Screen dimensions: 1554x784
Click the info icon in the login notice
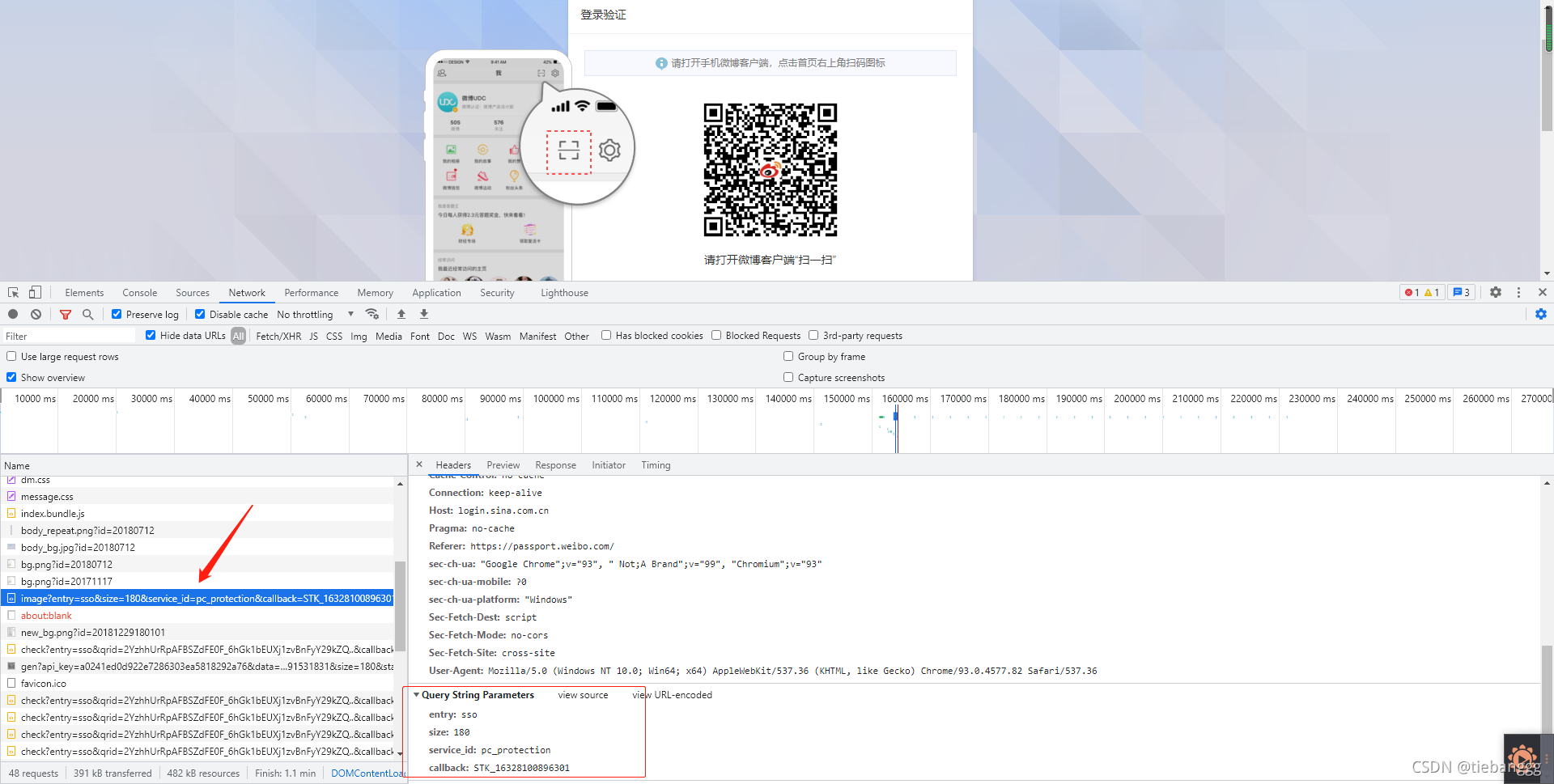[x=661, y=63]
